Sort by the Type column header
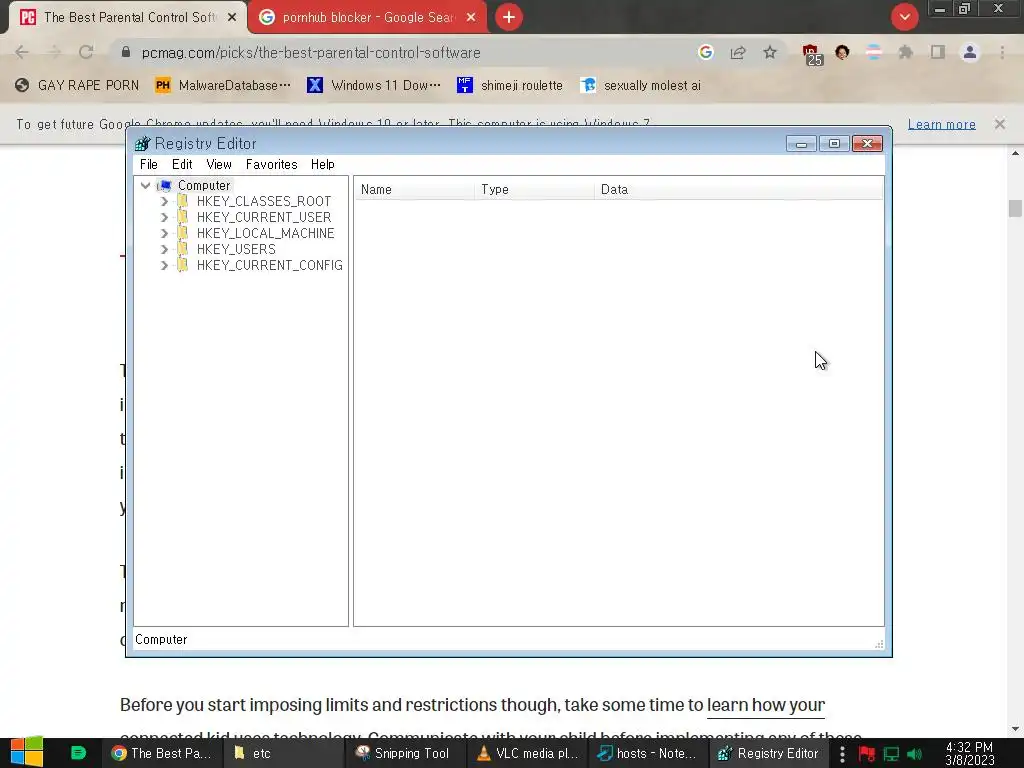This screenshot has width=1024, height=768. pyautogui.click(x=534, y=189)
